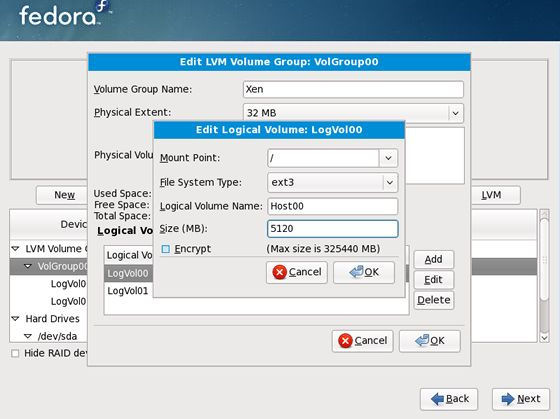The image size is (560, 419).
Task: Click the Fedora logo in the header
Action: [65, 15]
